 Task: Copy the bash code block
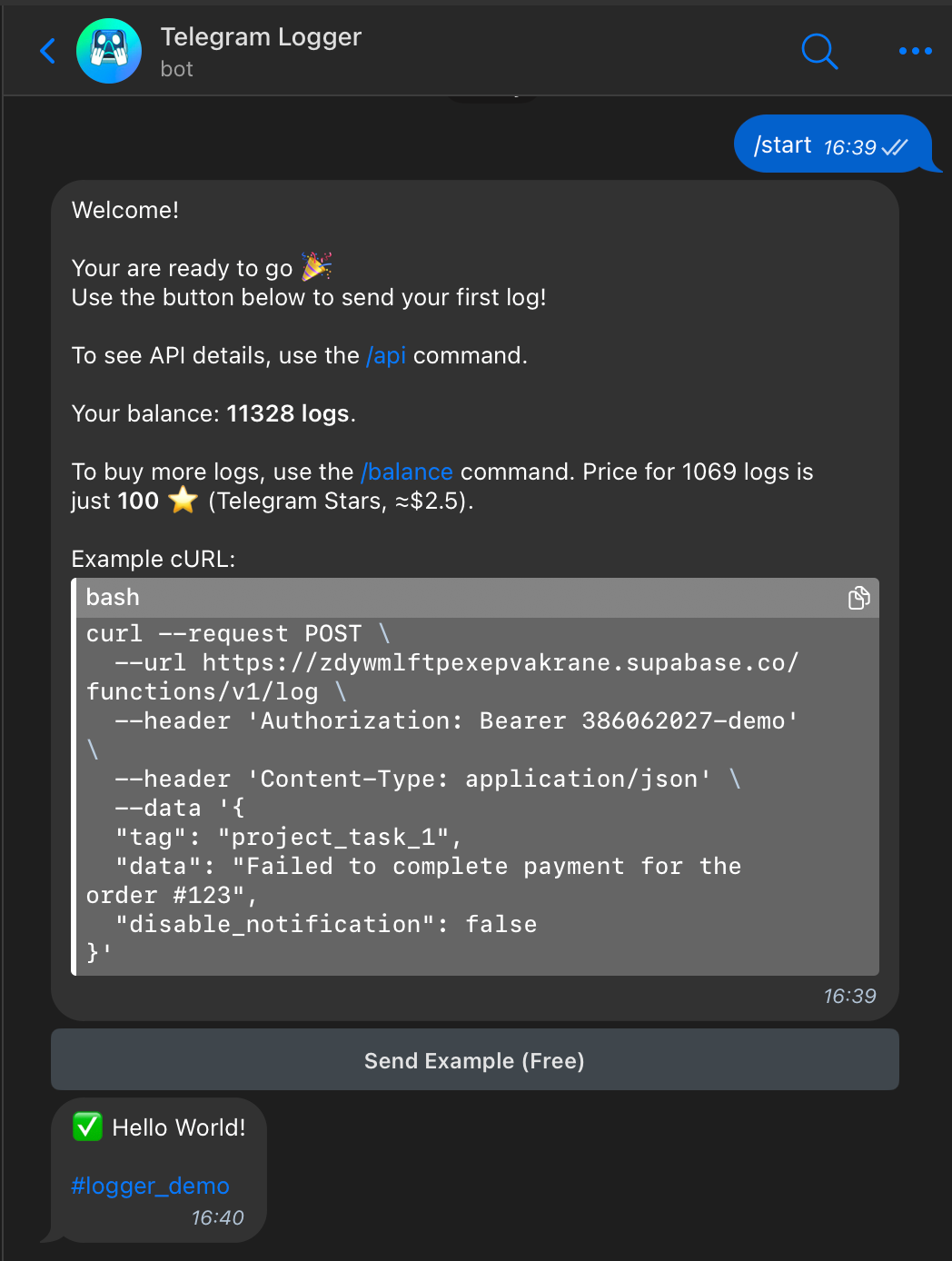point(858,598)
